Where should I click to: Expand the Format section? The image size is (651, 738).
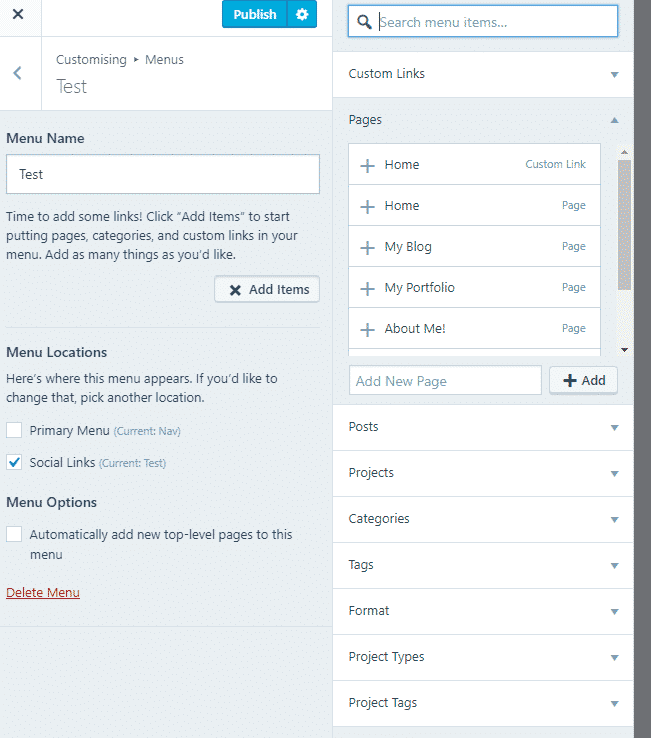point(482,611)
